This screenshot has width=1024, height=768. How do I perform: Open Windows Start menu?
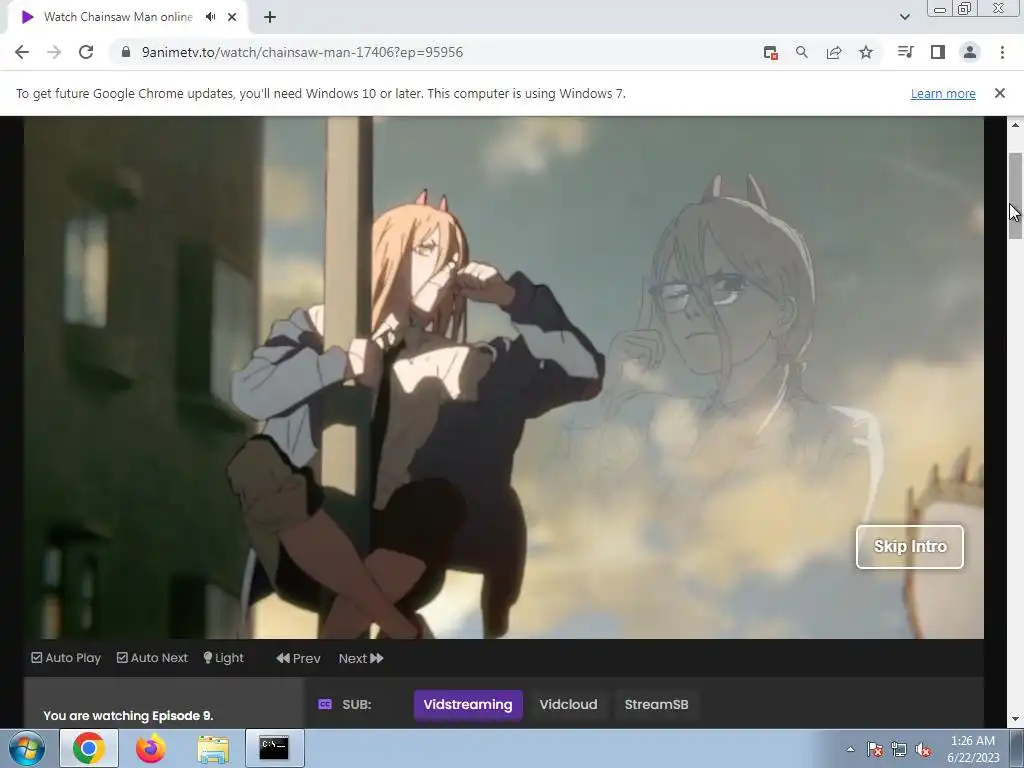coord(27,748)
